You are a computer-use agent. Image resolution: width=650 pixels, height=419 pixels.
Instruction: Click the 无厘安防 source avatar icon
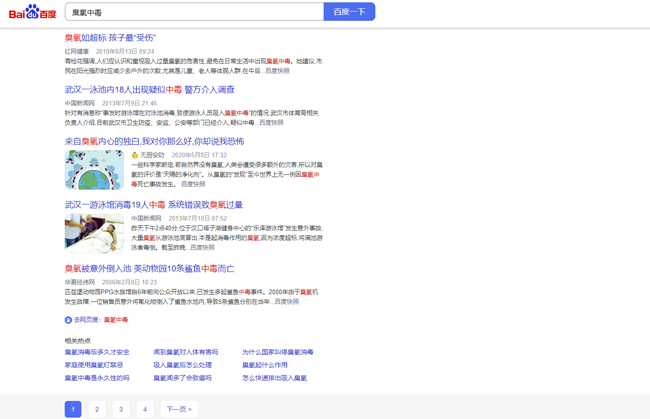pos(135,155)
